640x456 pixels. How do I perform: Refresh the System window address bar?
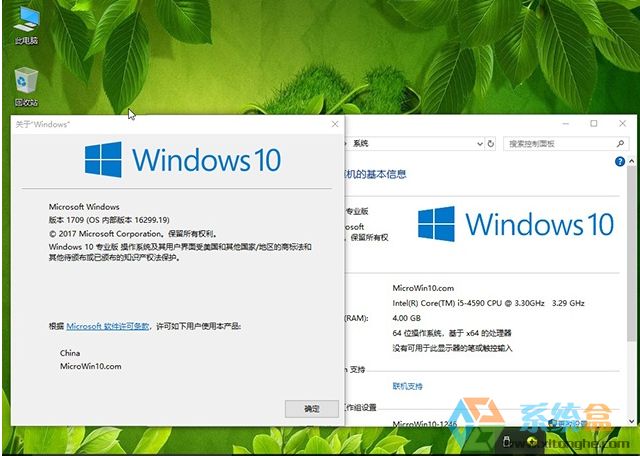coord(491,144)
